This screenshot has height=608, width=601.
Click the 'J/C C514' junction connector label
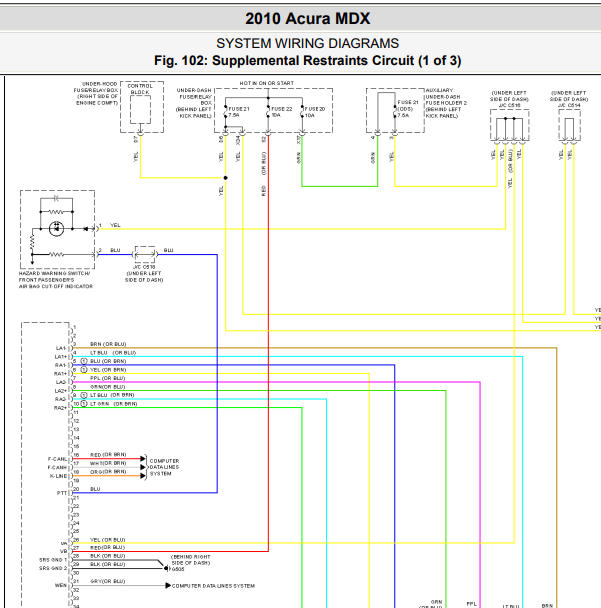point(569,105)
